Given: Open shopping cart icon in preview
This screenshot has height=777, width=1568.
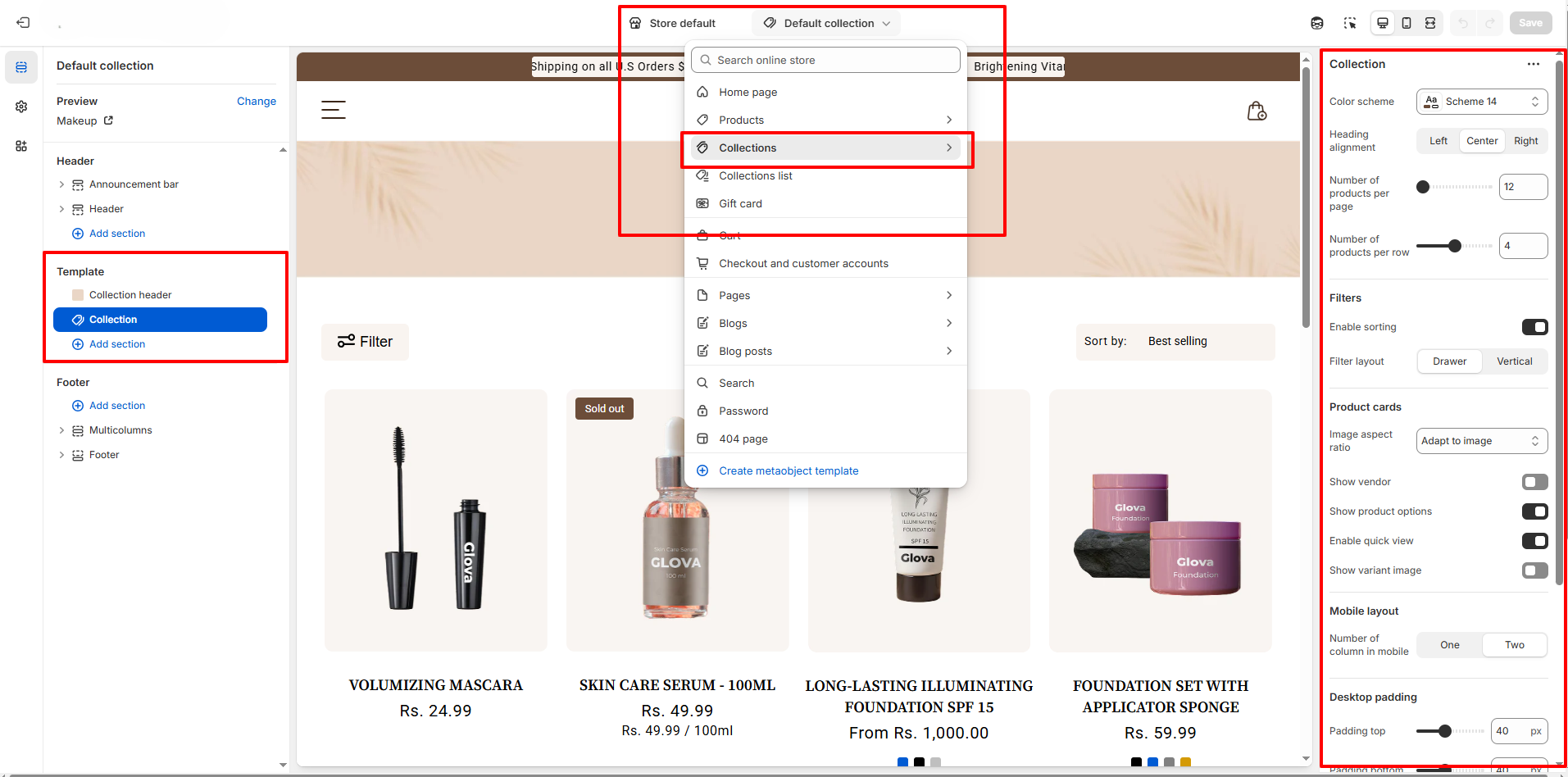Looking at the screenshot, I should 1257,111.
